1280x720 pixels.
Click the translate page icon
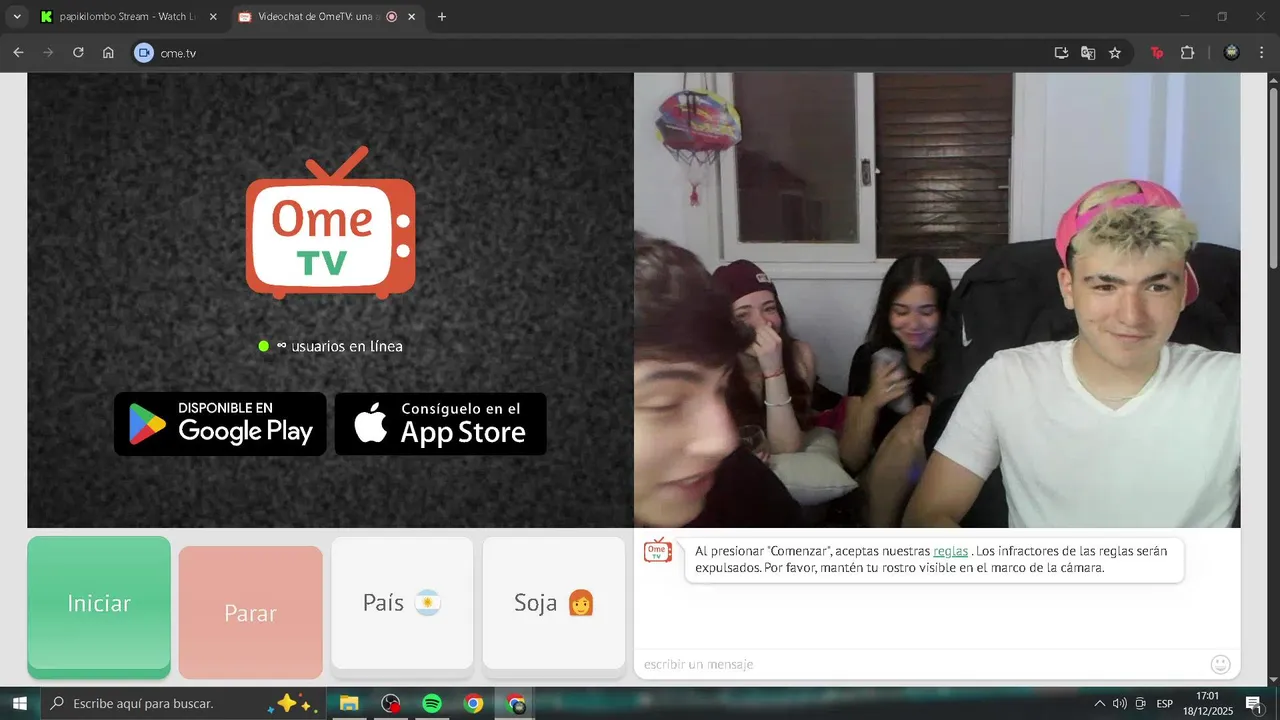click(x=1088, y=53)
